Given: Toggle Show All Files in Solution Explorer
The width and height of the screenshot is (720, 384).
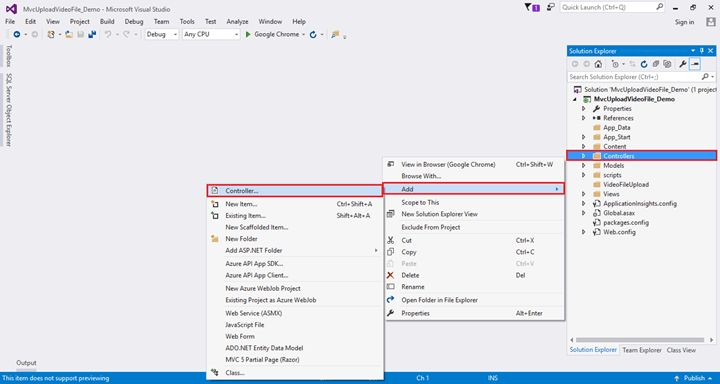Looking at the screenshot, I should (x=667, y=64).
